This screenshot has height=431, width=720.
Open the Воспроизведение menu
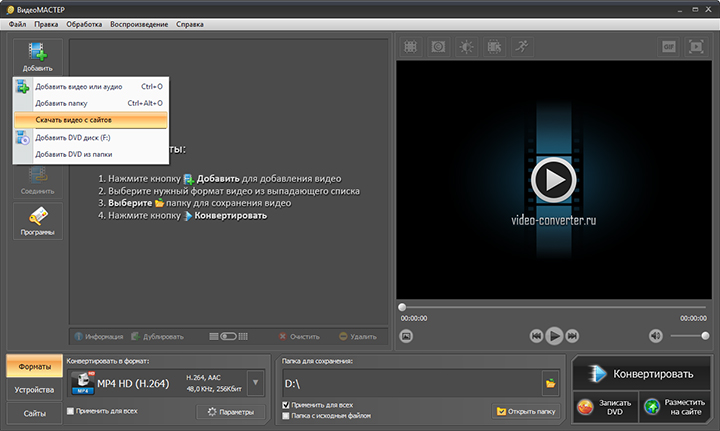[139, 24]
